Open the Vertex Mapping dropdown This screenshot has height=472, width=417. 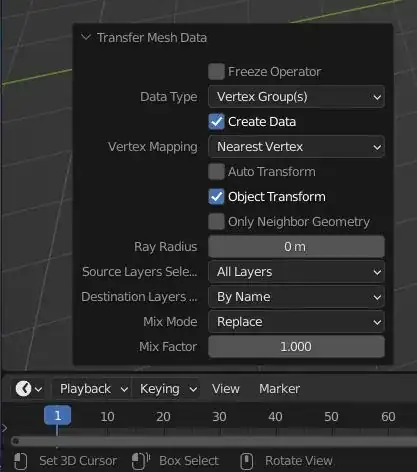pyautogui.click(x=296, y=147)
